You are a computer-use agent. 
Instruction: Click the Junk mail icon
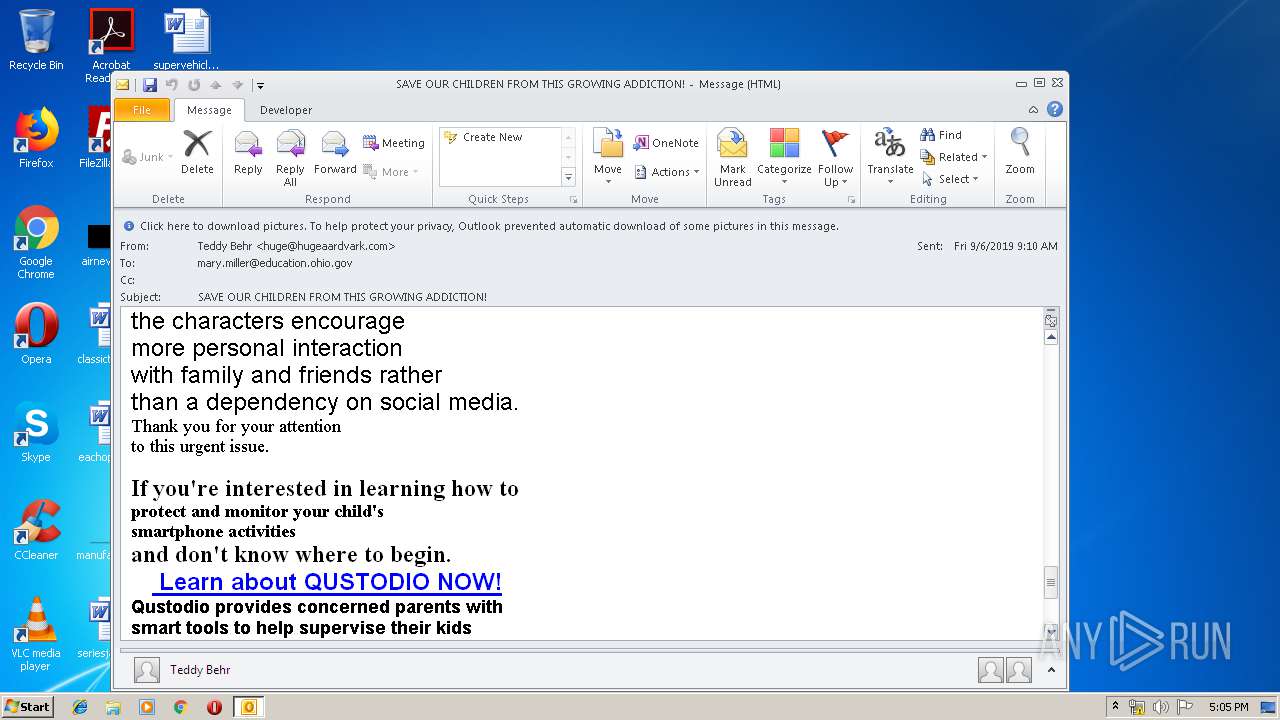pos(147,157)
